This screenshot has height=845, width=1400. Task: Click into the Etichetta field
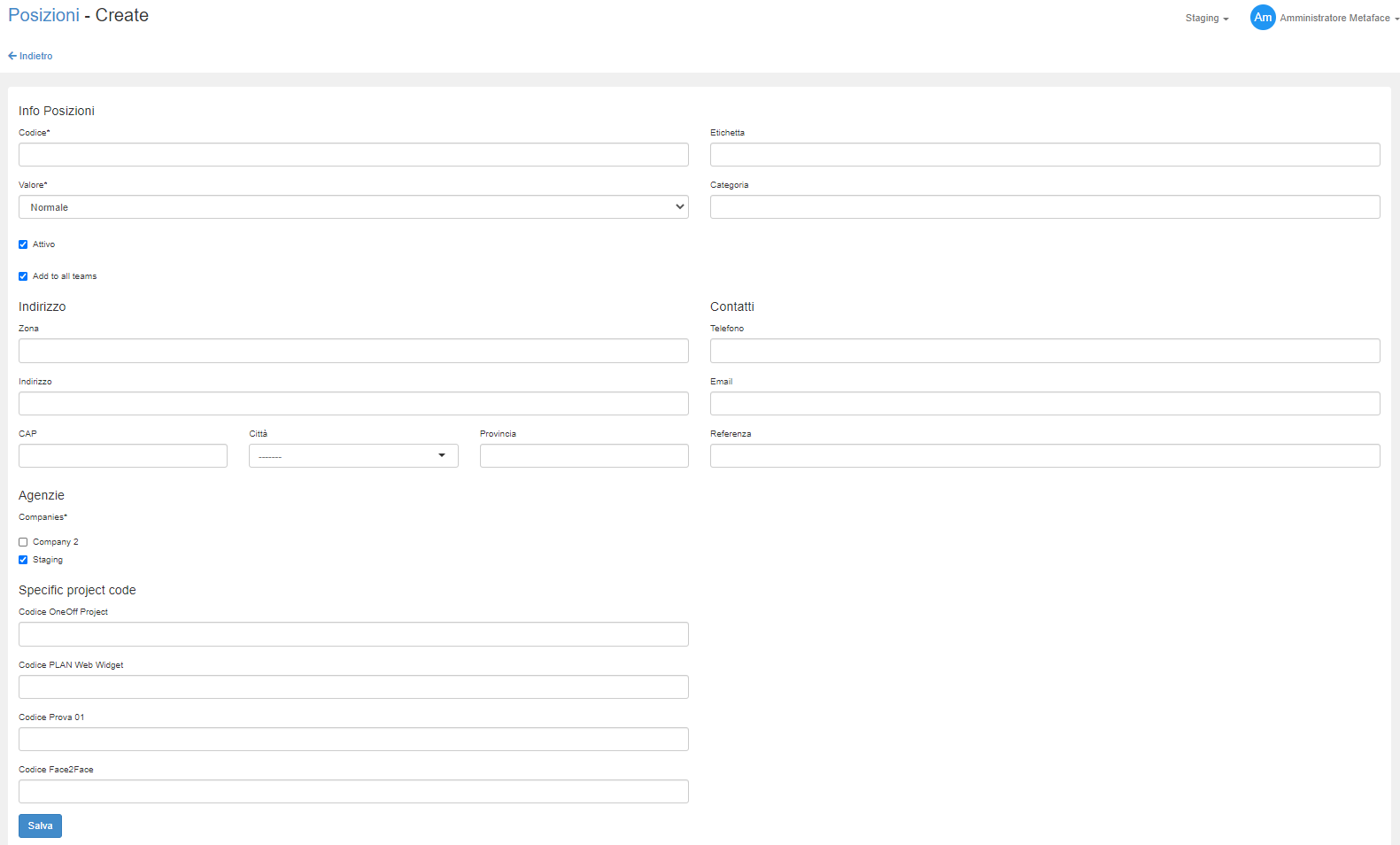click(x=1044, y=155)
